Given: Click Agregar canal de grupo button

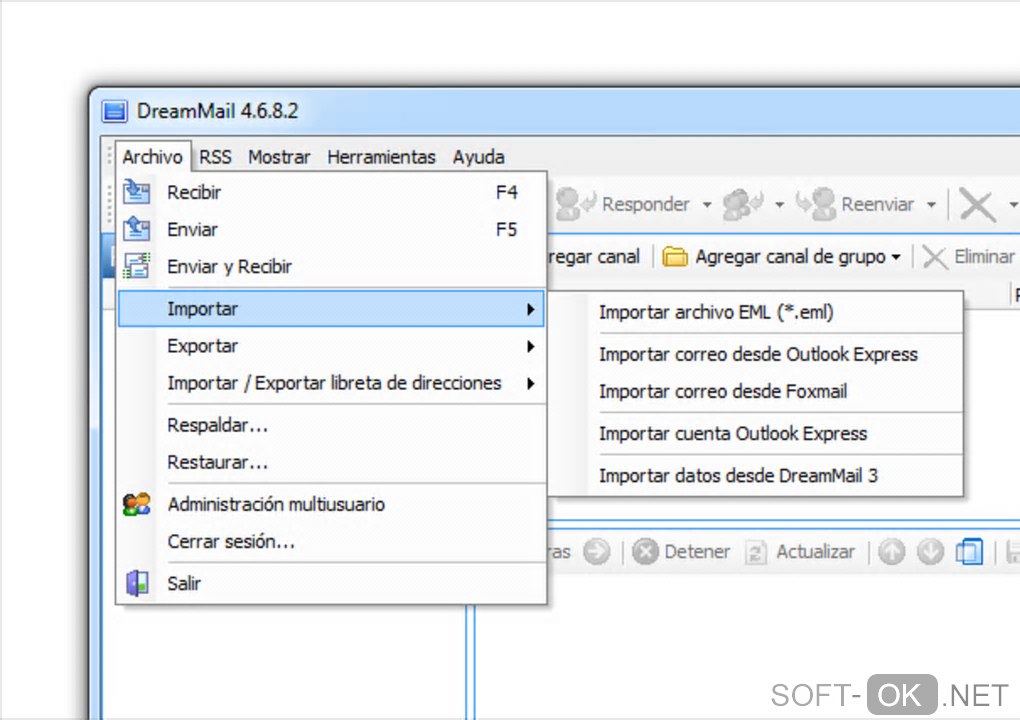Looking at the screenshot, I should click(x=782, y=257).
